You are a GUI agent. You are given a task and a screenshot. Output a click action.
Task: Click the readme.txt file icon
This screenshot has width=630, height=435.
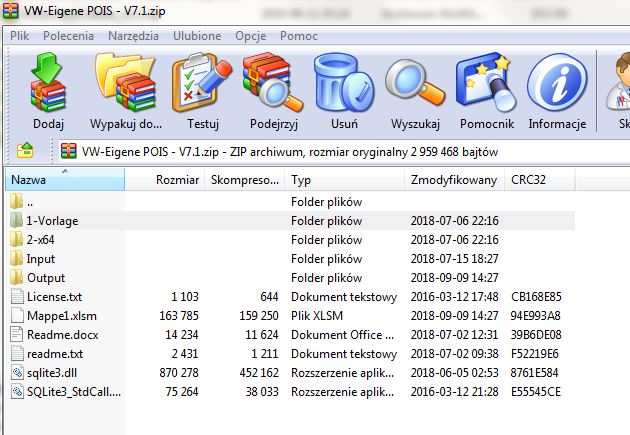(17, 353)
